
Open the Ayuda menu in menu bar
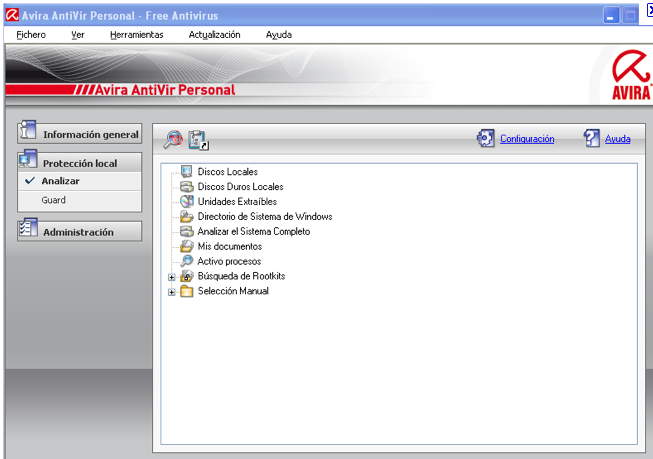pyautogui.click(x=279, y=35)
